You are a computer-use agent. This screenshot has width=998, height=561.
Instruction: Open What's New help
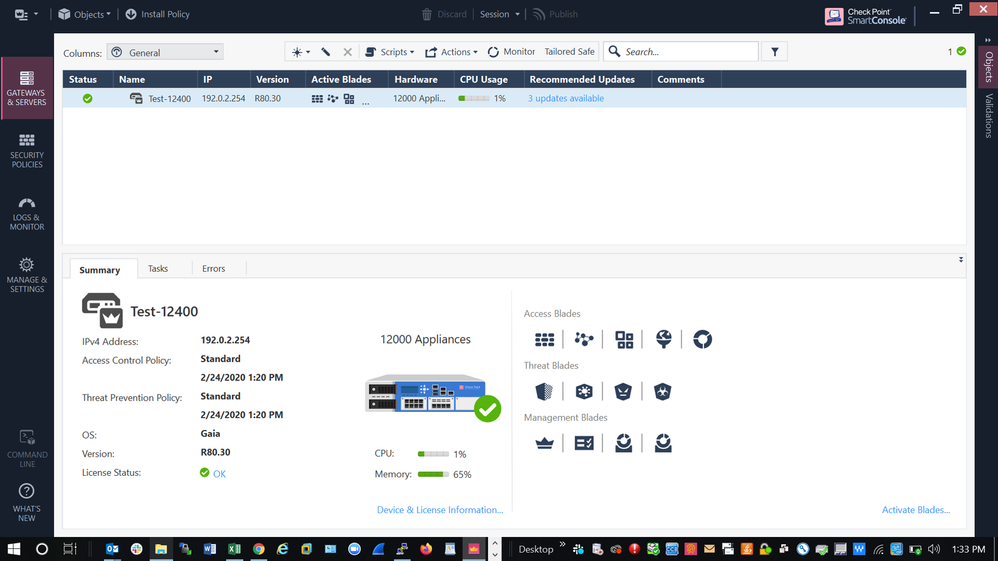[27, 502]
